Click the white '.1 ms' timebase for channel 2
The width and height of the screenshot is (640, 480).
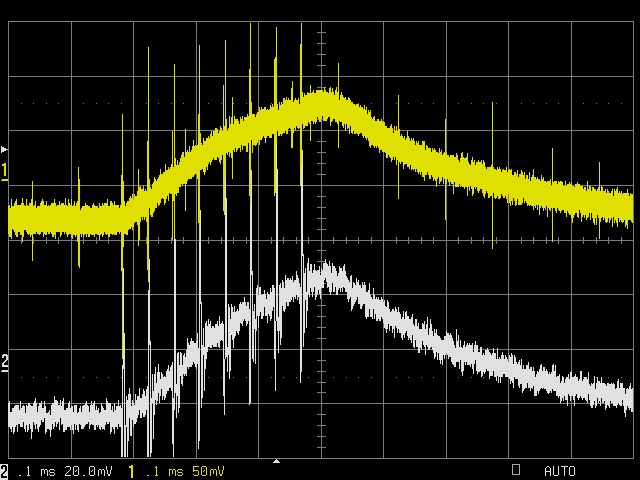click(37, 472)
